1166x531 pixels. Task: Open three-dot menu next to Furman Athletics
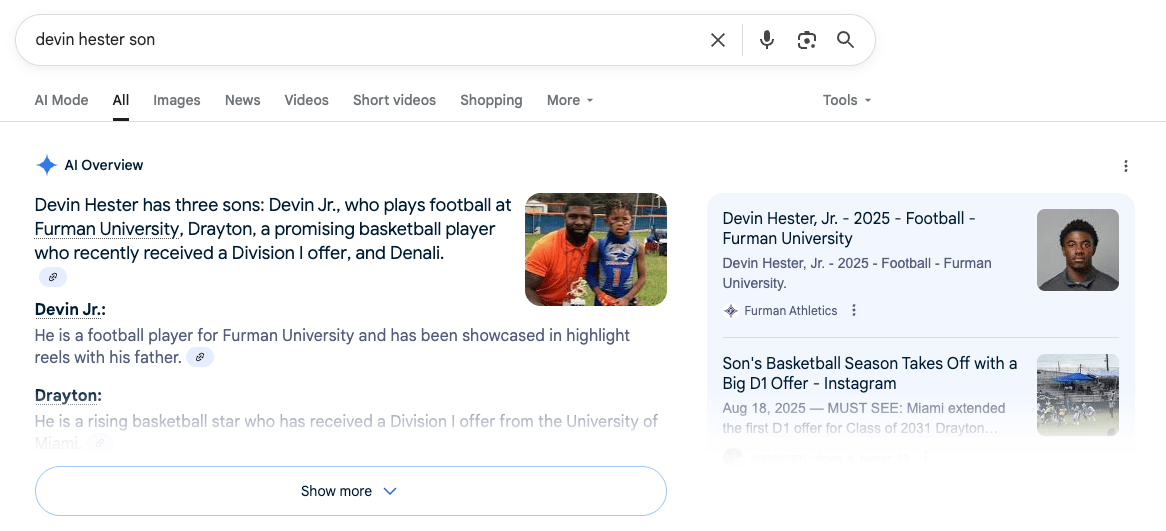854,310
